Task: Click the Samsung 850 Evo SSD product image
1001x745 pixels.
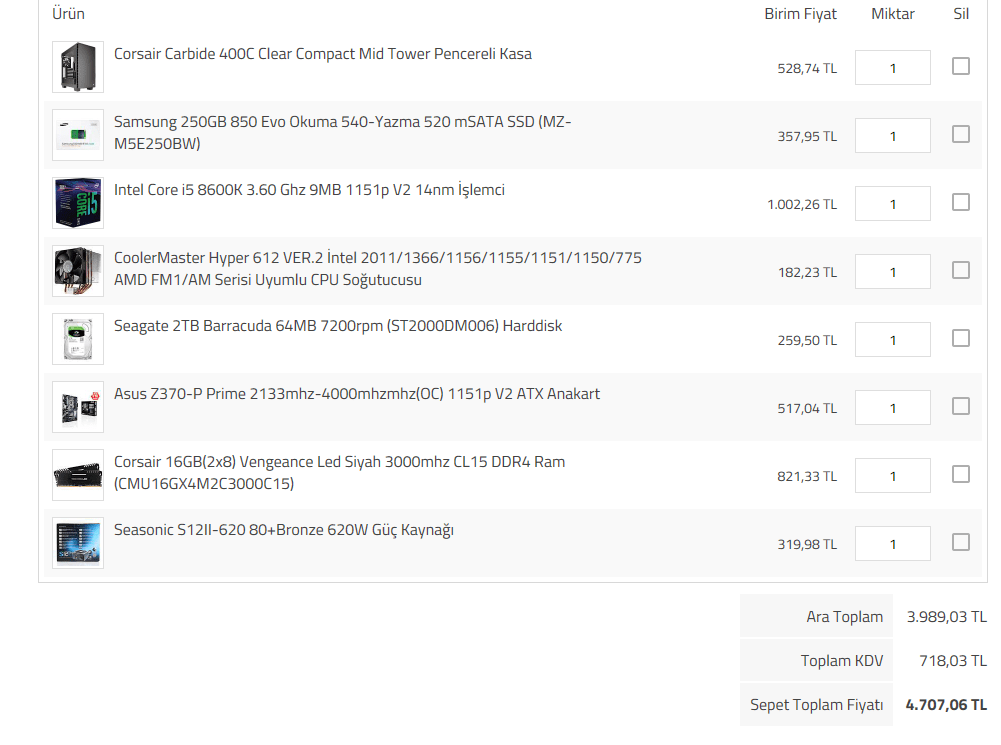Action: click(x=78, y=135)
